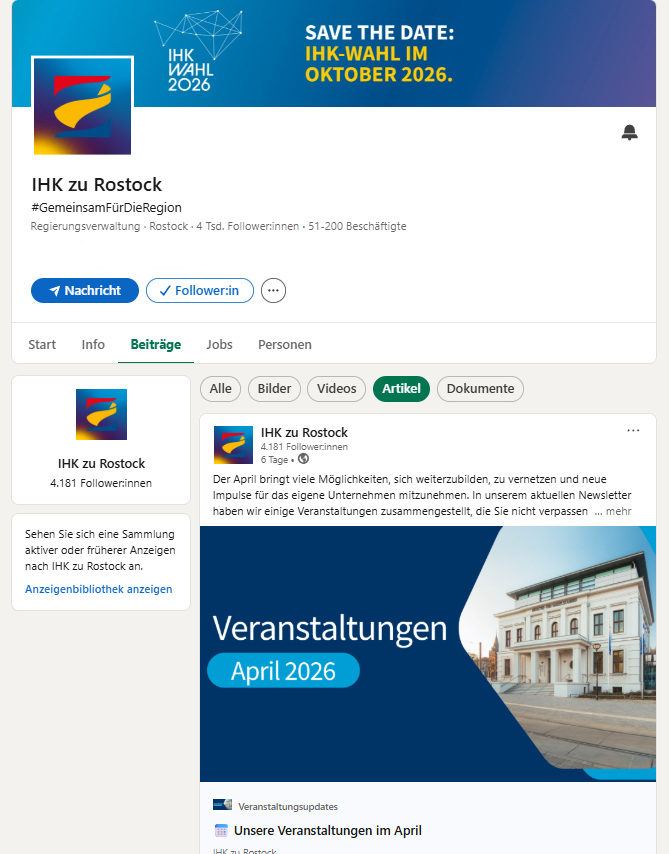
Task: Filter posts by Videos
Action: coord(337,389)
